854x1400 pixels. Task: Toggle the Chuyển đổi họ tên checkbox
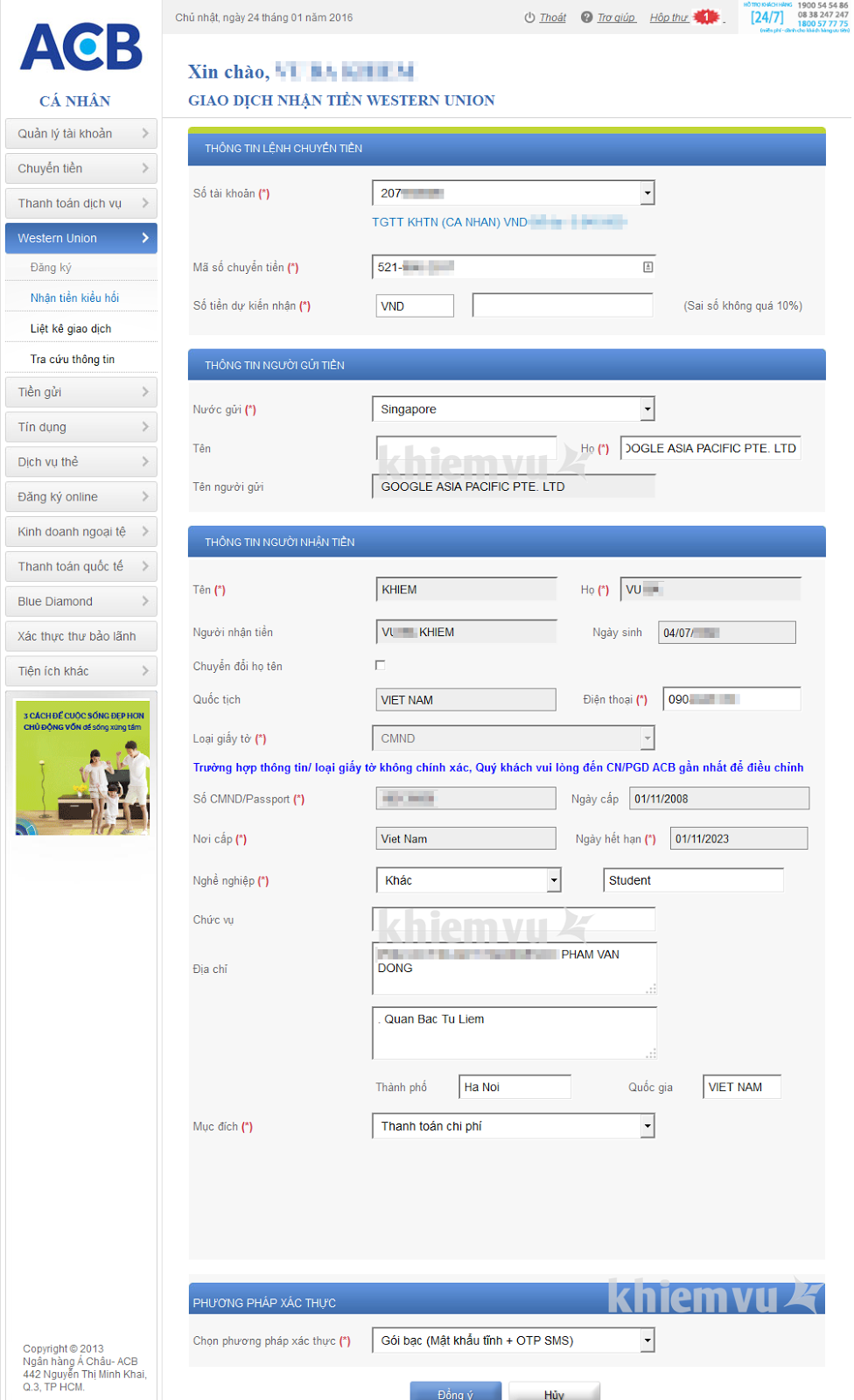(380, 665)
